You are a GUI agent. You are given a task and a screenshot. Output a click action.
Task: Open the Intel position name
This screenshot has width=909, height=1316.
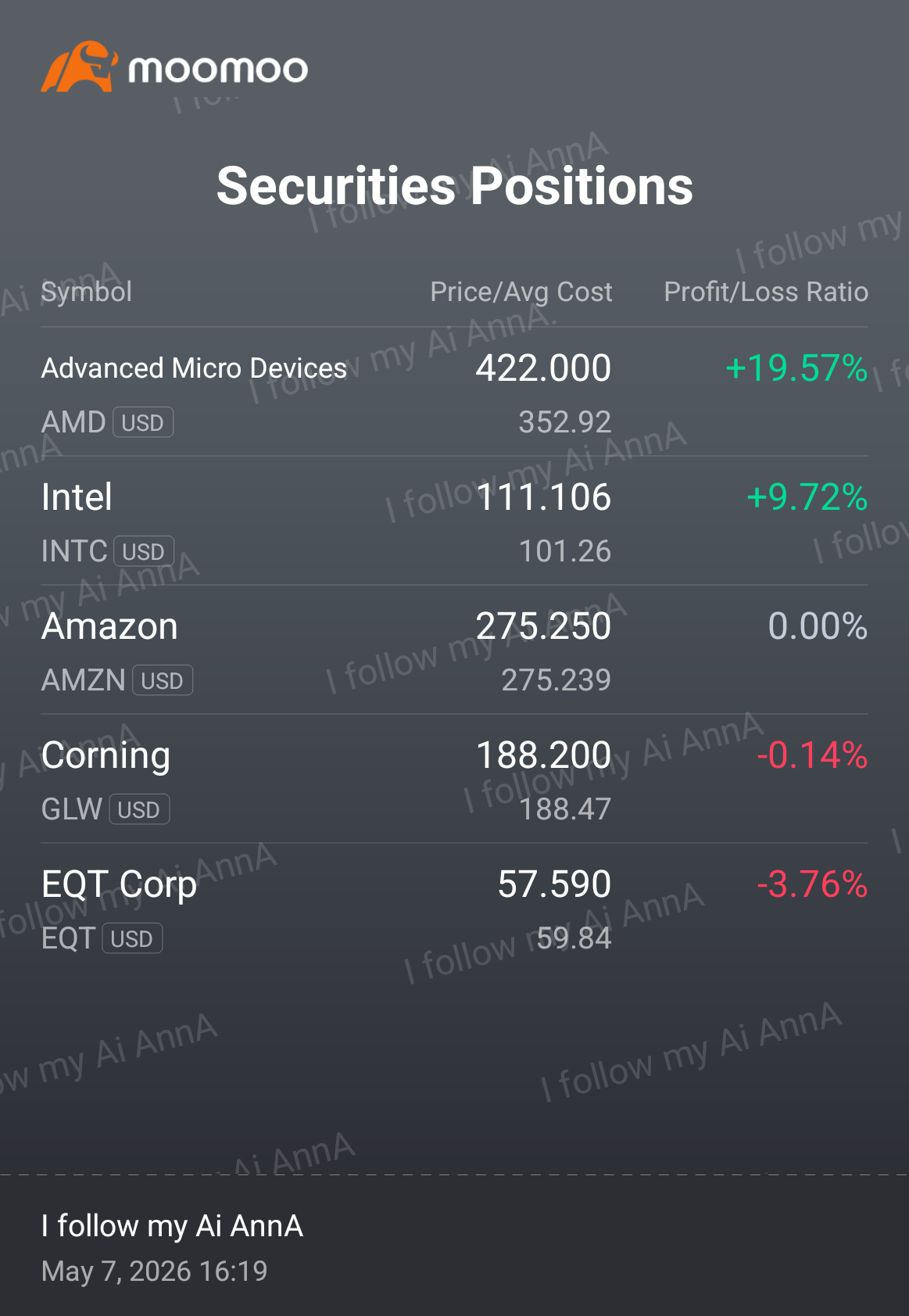click(x=77, y=497)
